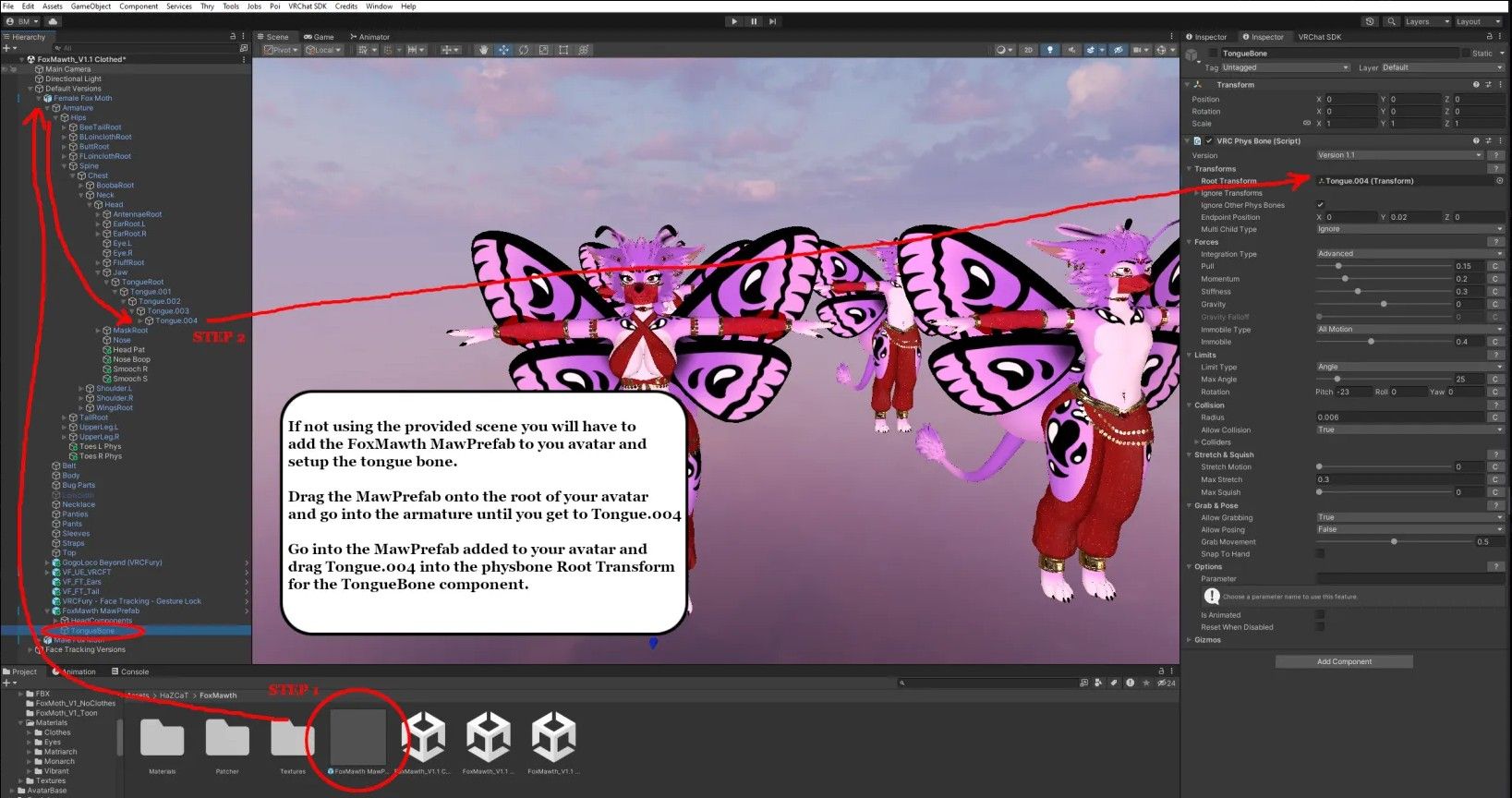
Task: Toggle Ignore Other Phys Bones checkbox
Action: coord(1321,205)
